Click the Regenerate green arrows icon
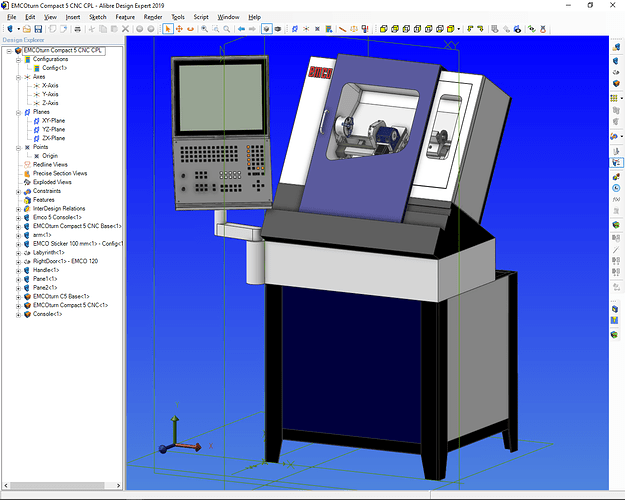This screenshot has width=625, height=500. click(x=531, y=29)
